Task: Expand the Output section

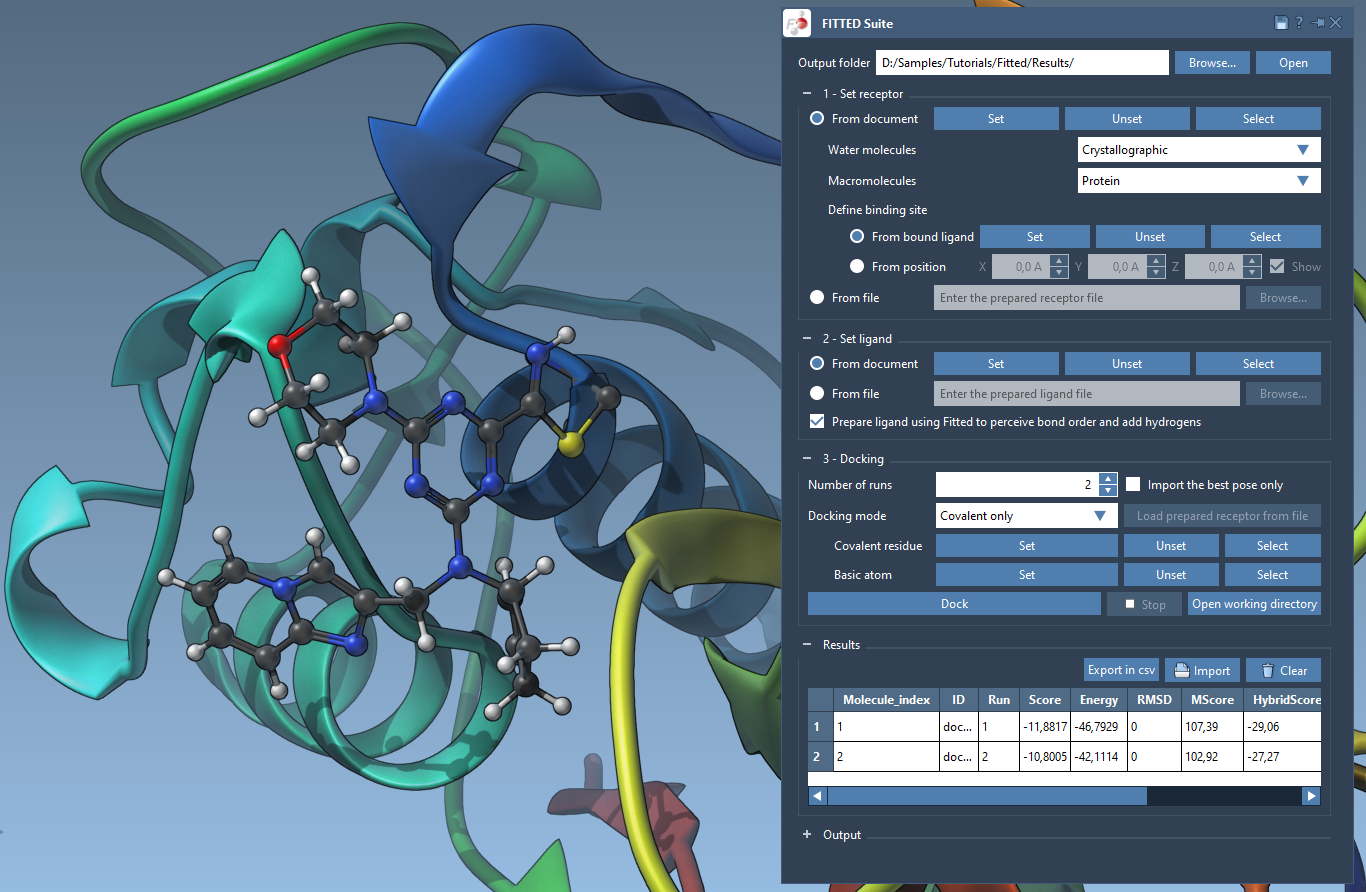Action: coord(807,835)
